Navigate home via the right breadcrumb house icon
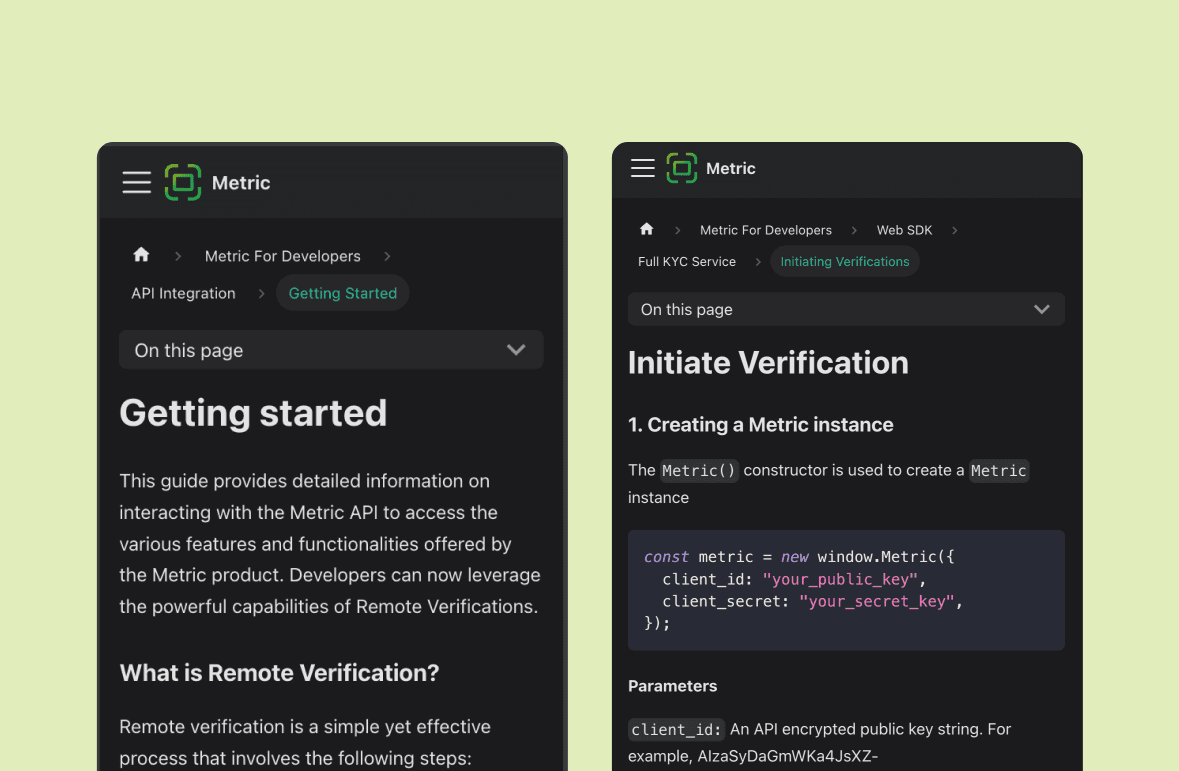Screen dimensions: 1179x771 coord(647,229)
